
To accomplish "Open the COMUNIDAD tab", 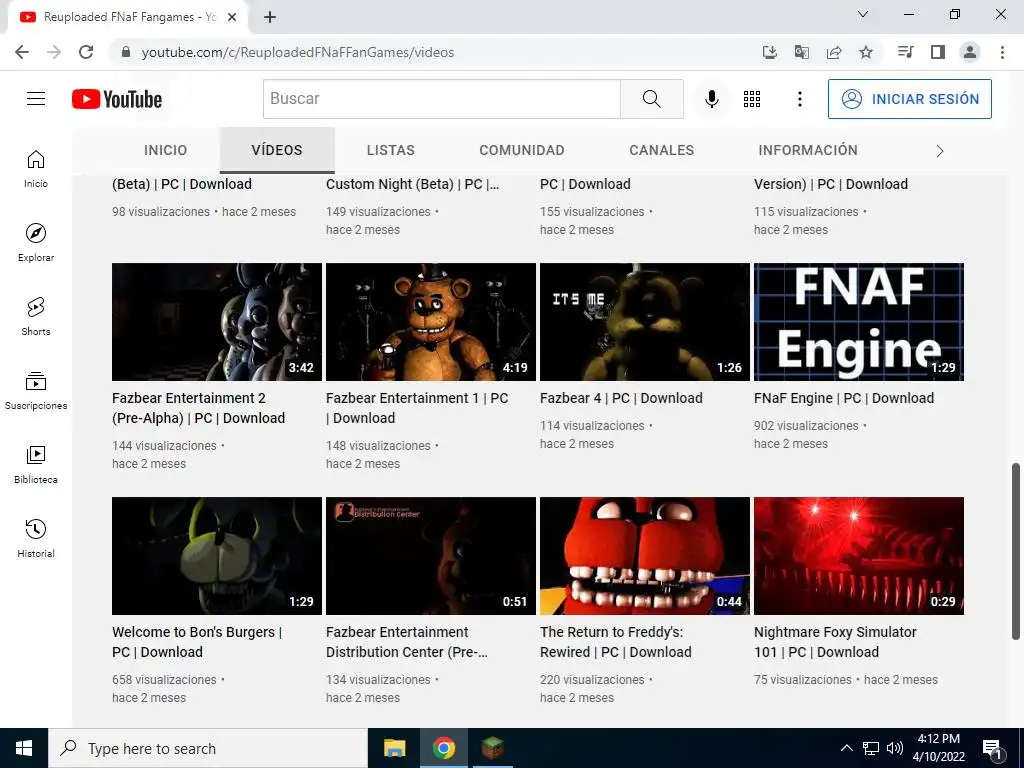I will [x=522, y=150].
